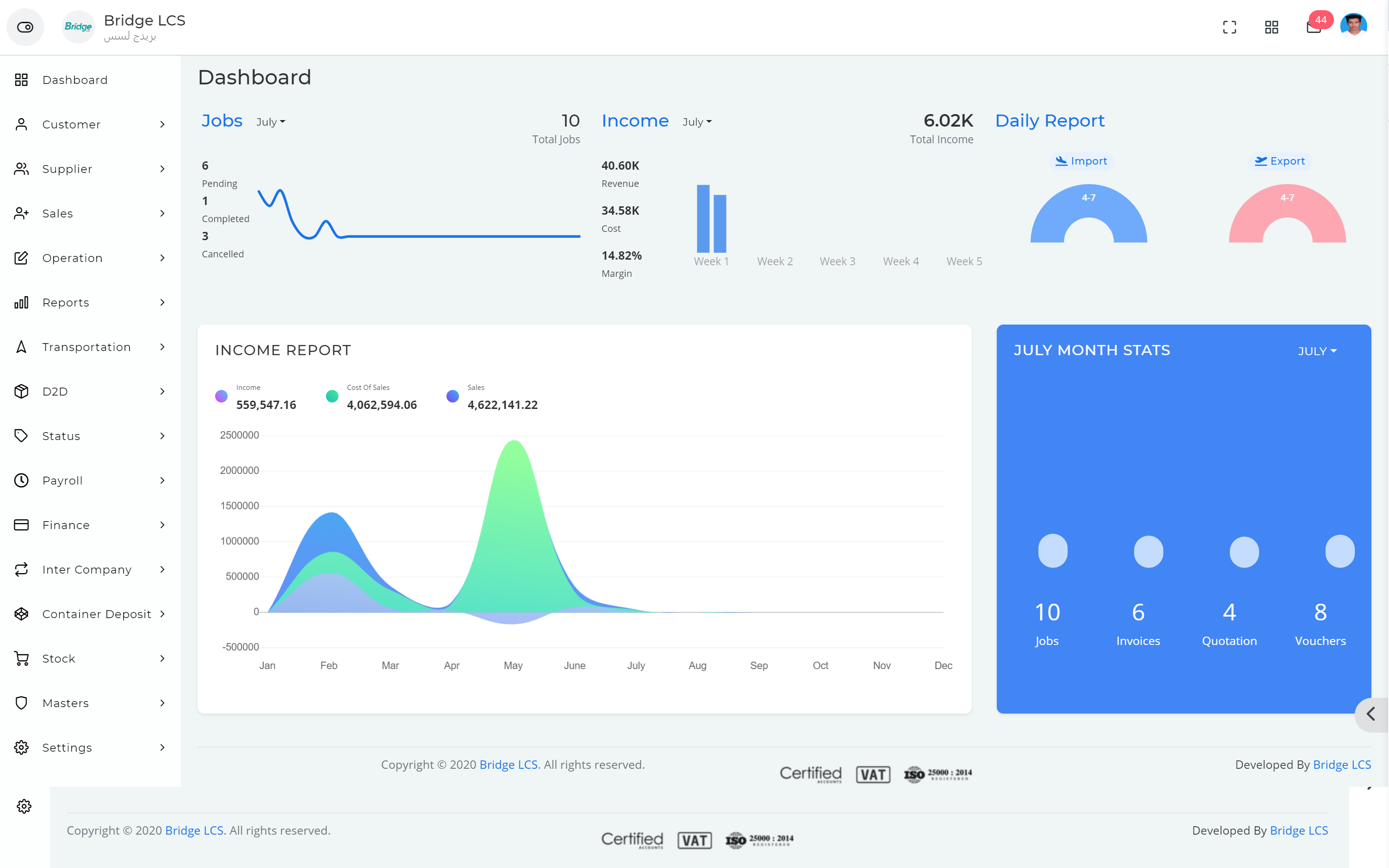
Task: Toggle the sidebar collapse switch
Action: (x=25, y=27)
